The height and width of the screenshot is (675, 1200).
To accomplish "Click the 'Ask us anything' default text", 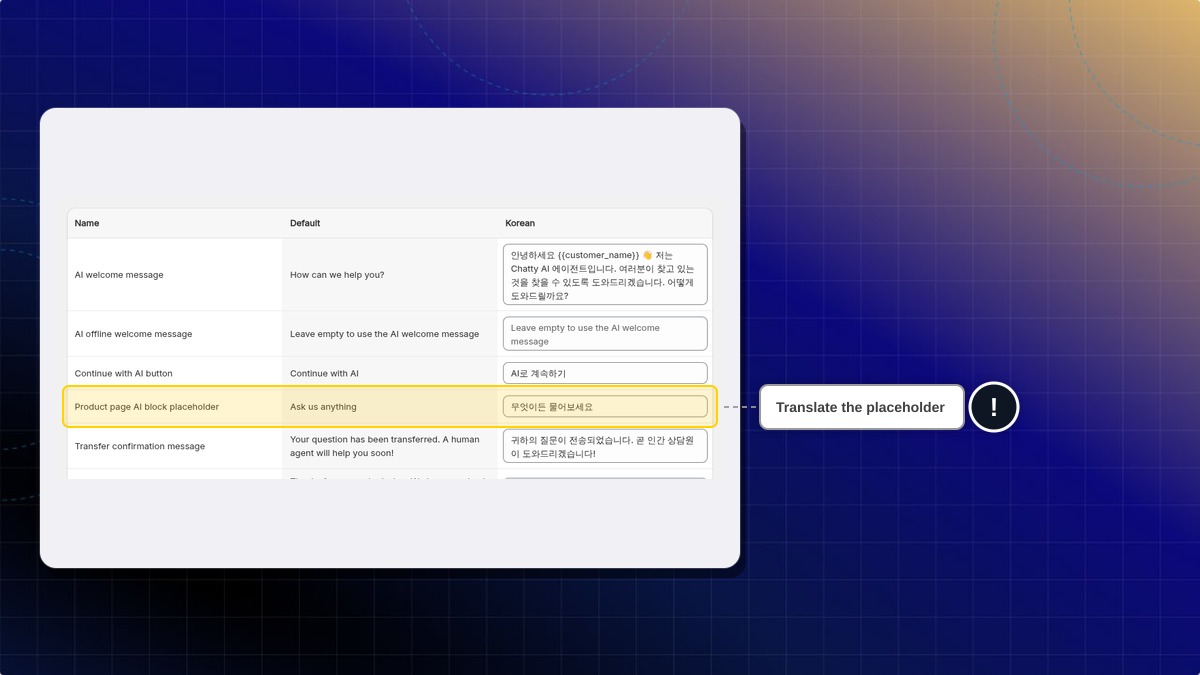I will tap(323, 407).
